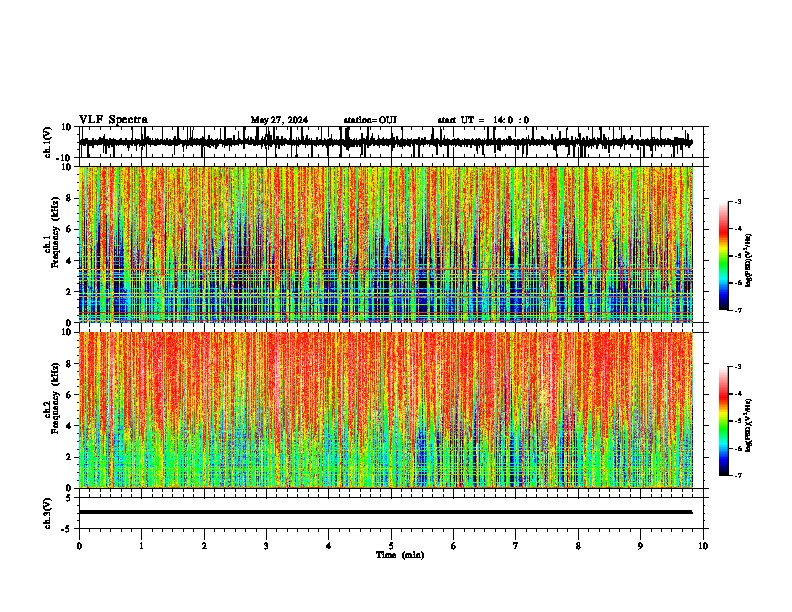Click the "Time (min)" axis label

[x=400, y=555]
